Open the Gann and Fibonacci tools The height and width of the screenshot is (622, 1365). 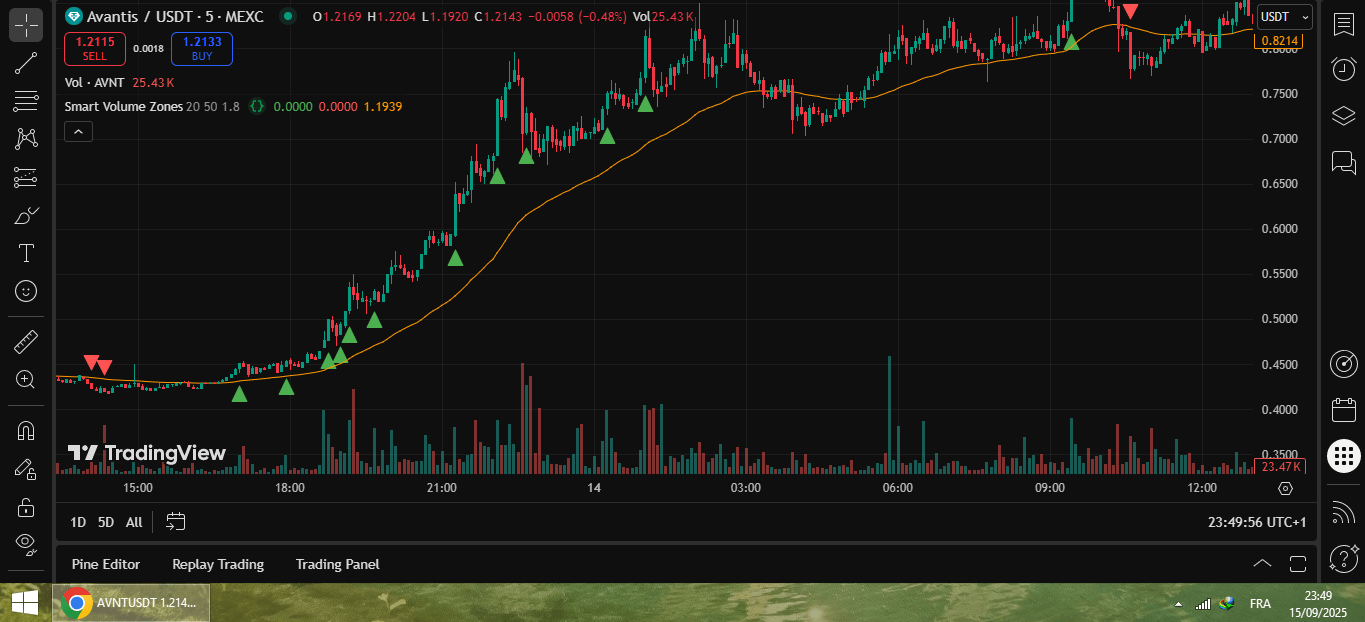26,101
